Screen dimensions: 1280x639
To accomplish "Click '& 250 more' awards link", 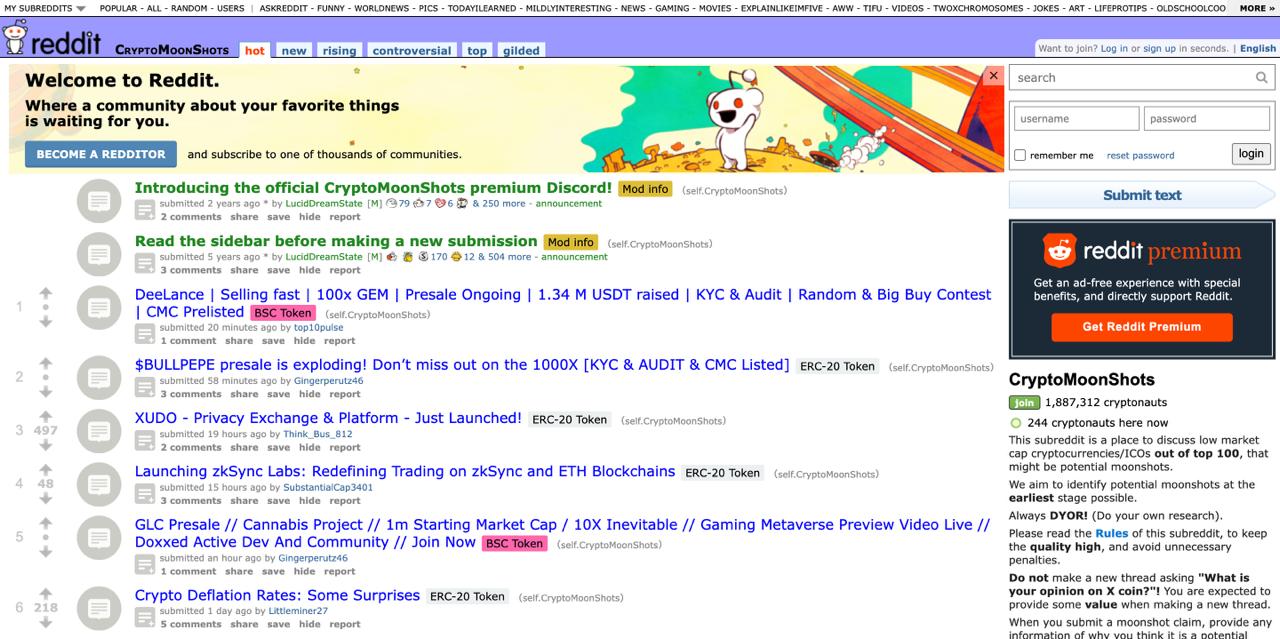I will 501,203.
